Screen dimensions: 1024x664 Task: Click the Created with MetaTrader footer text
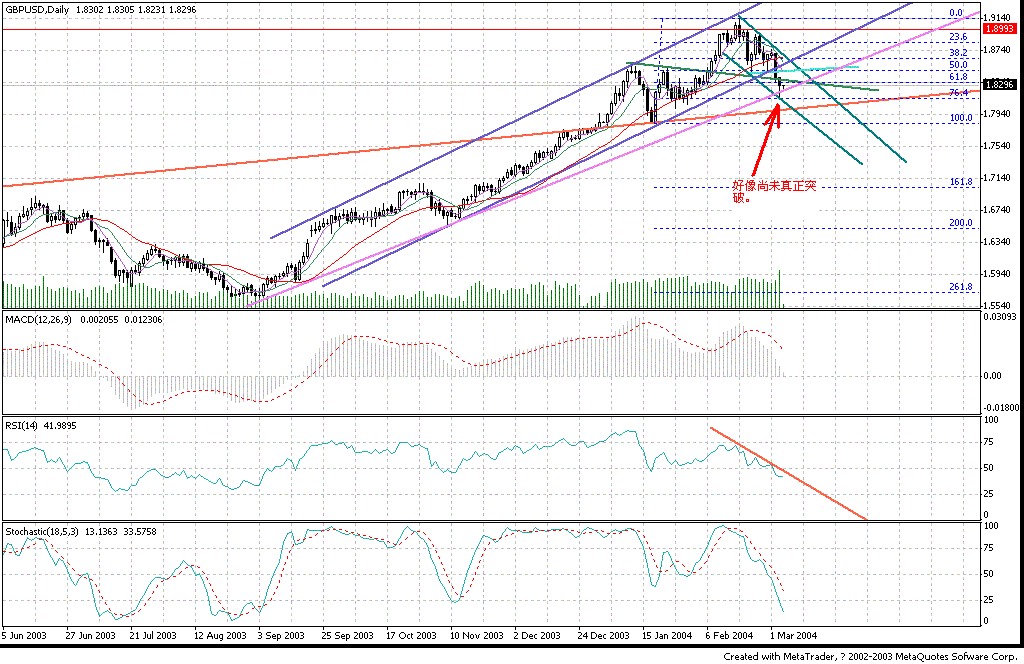(x=870, y=656)
